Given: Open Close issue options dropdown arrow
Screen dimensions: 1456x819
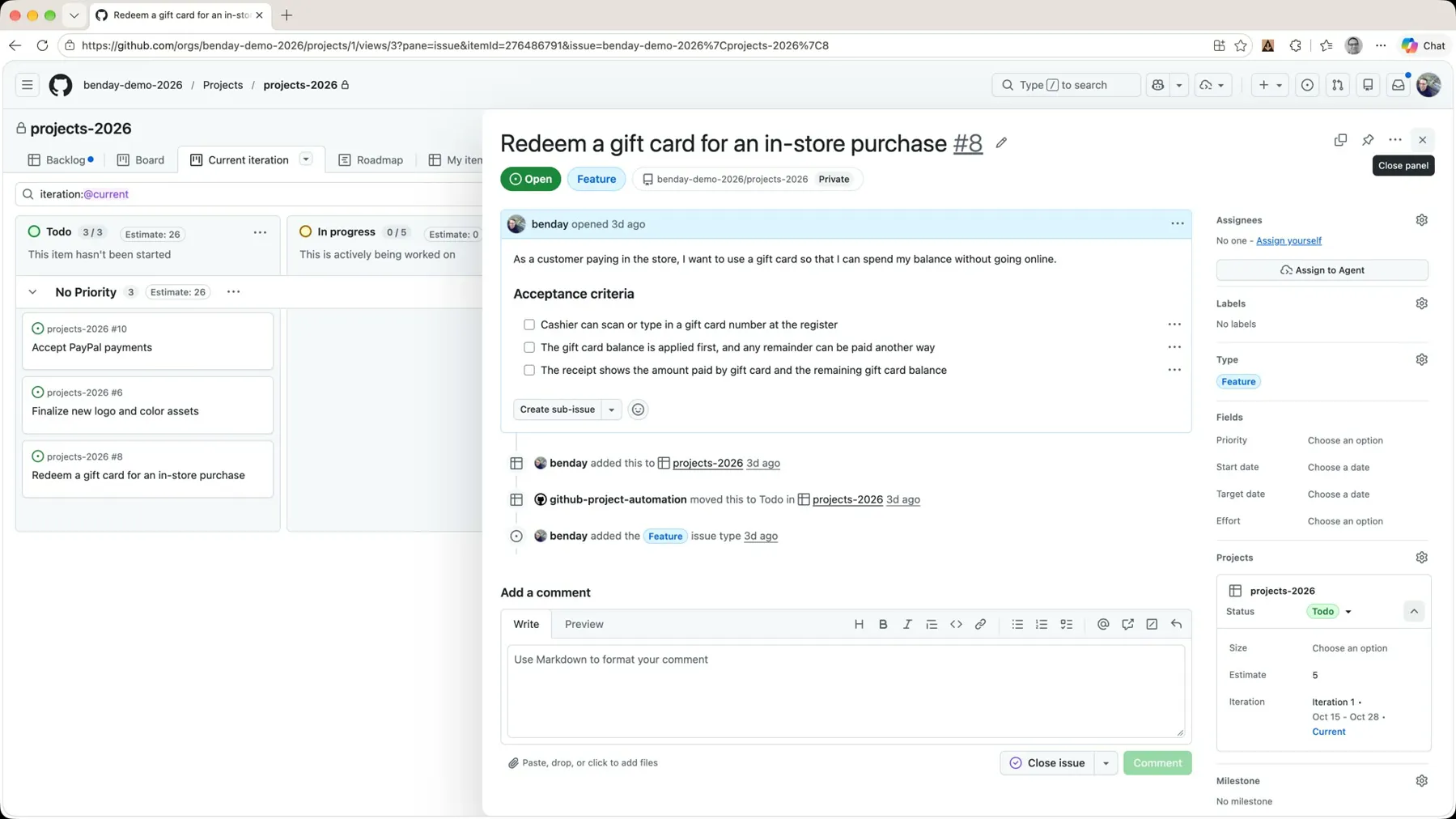Looking at the screenshot, I should [x=1106, y=763].
